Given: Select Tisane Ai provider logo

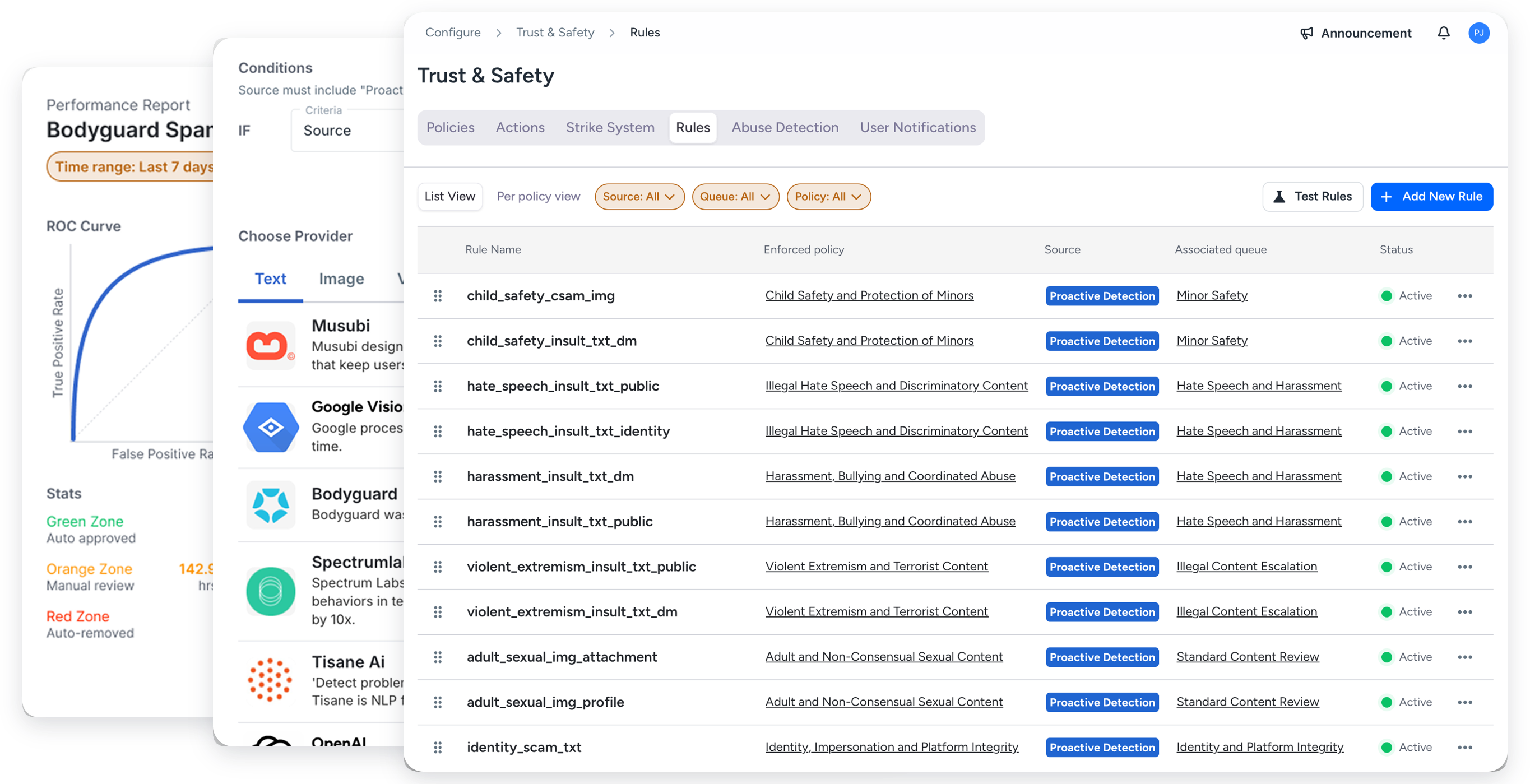Looking at the screenshot, I should [x=271, y=679].
